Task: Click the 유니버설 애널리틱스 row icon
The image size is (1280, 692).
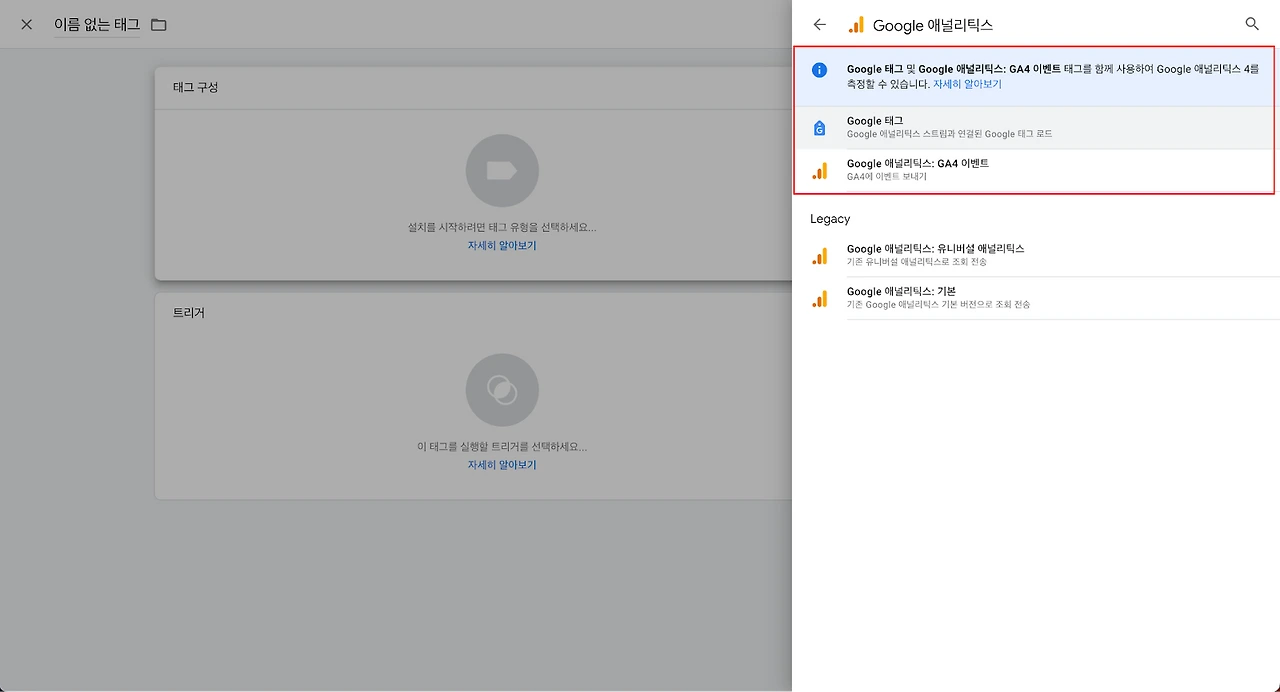Action: [x=820, y=256]
